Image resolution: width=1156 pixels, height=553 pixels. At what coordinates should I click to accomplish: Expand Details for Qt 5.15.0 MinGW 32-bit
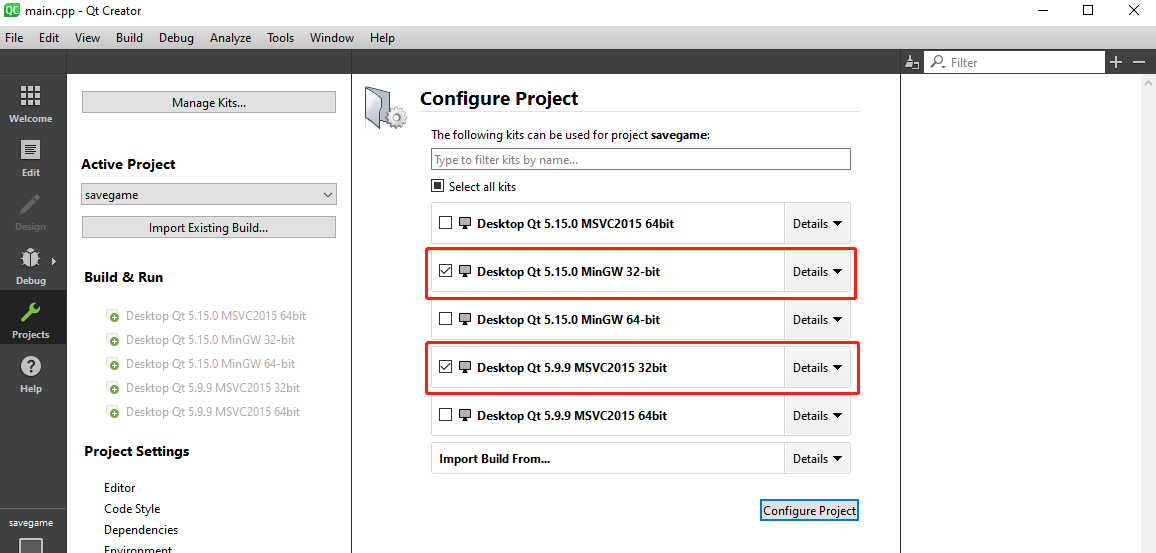[x=817, y=271]
